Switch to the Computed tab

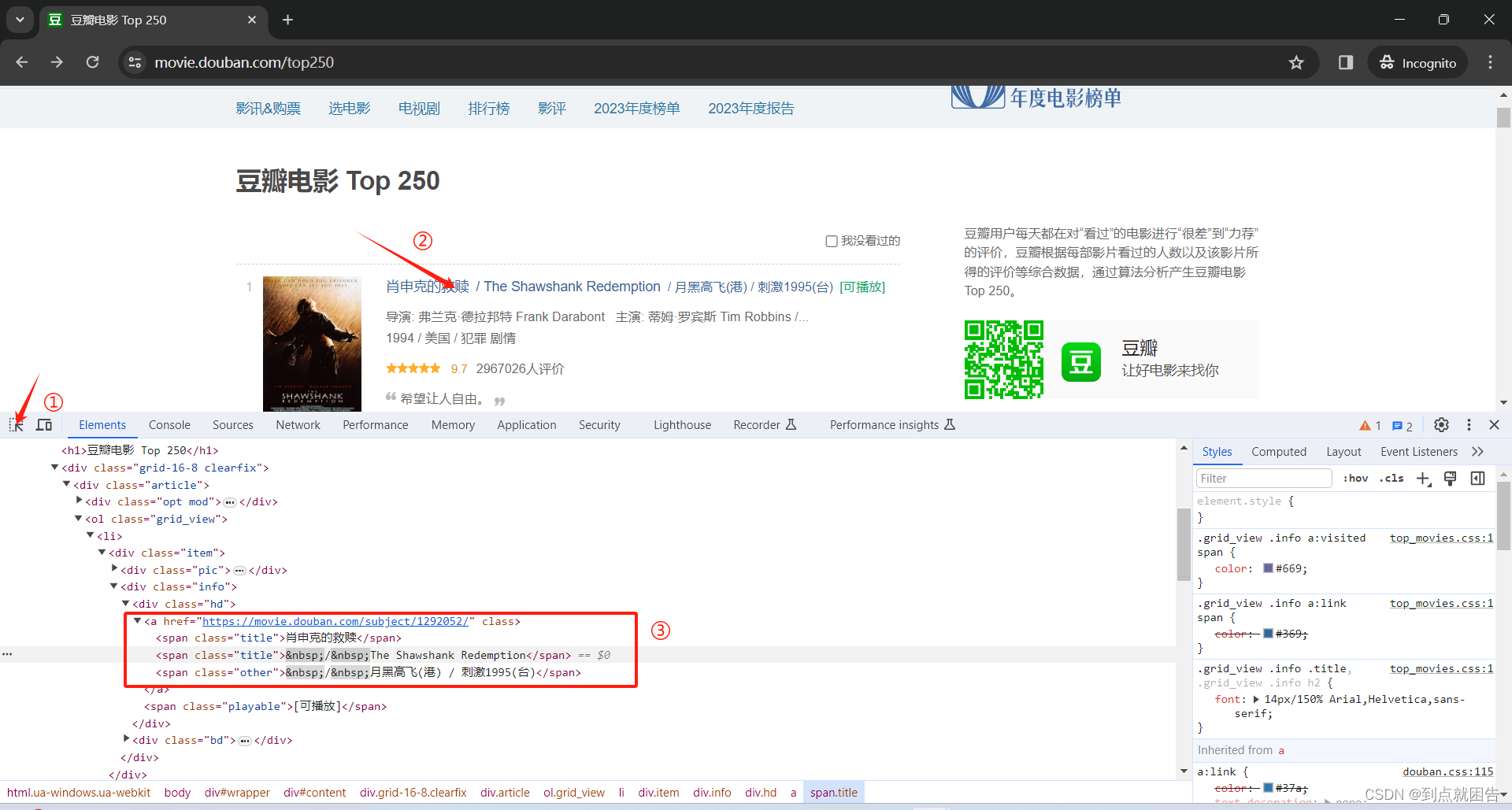click(x=1279, y=451)
